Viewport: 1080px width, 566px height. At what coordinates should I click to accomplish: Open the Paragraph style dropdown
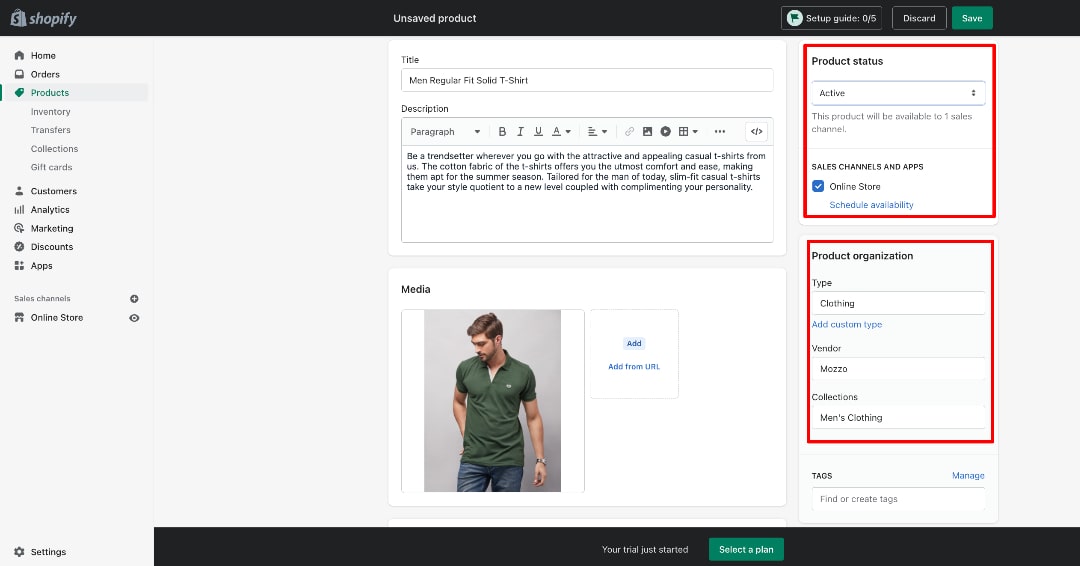tap(445, 132)
